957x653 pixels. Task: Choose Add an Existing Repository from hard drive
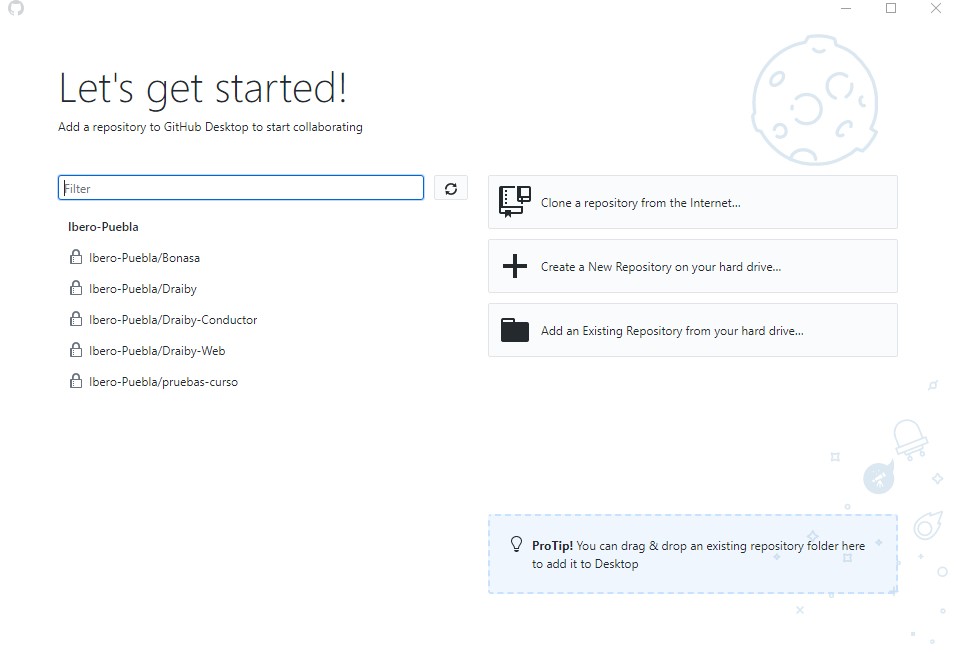[x=693, y=330]
